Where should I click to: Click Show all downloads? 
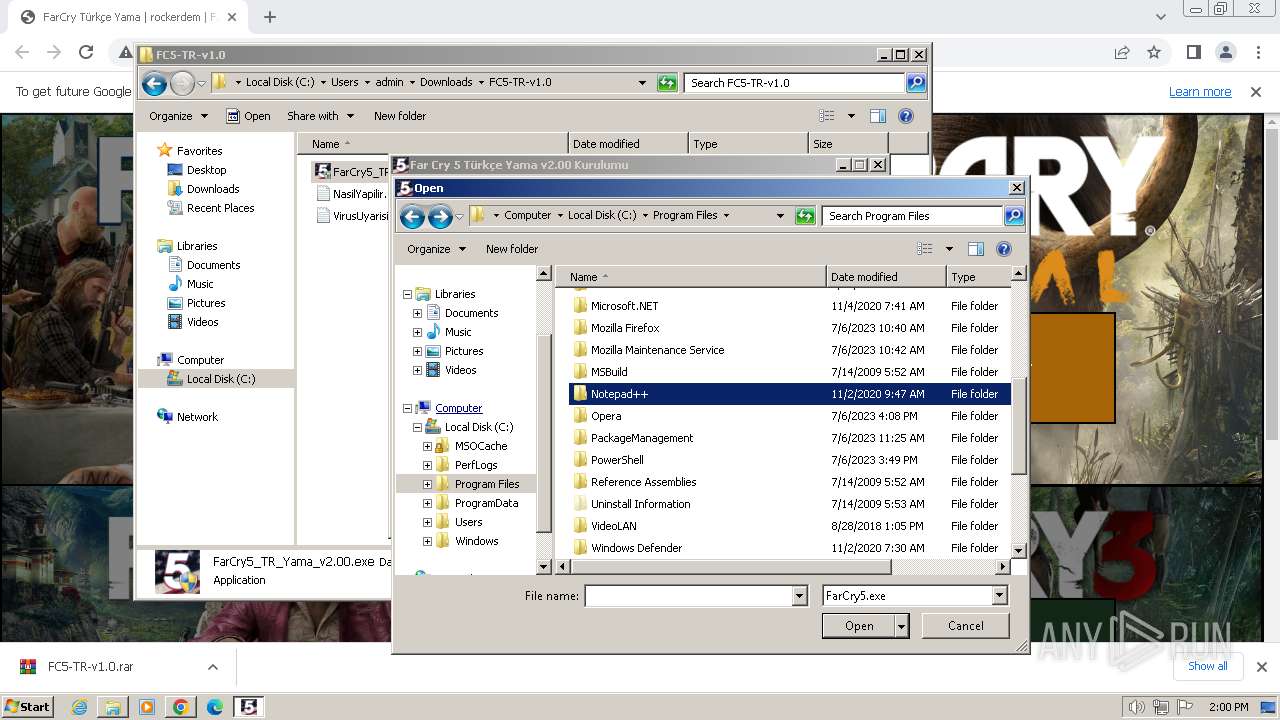[1208, 666]
